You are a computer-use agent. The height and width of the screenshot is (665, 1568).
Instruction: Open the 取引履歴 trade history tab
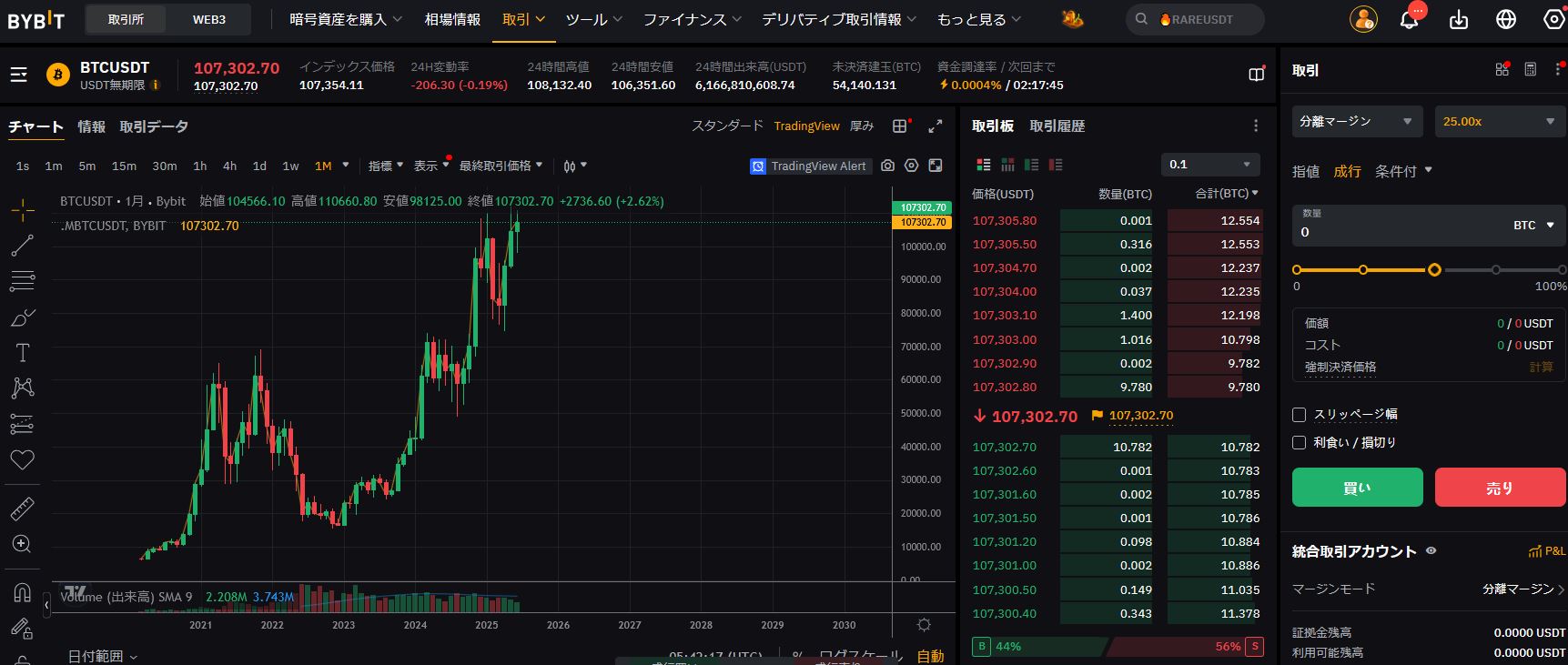coord(1057,126)
